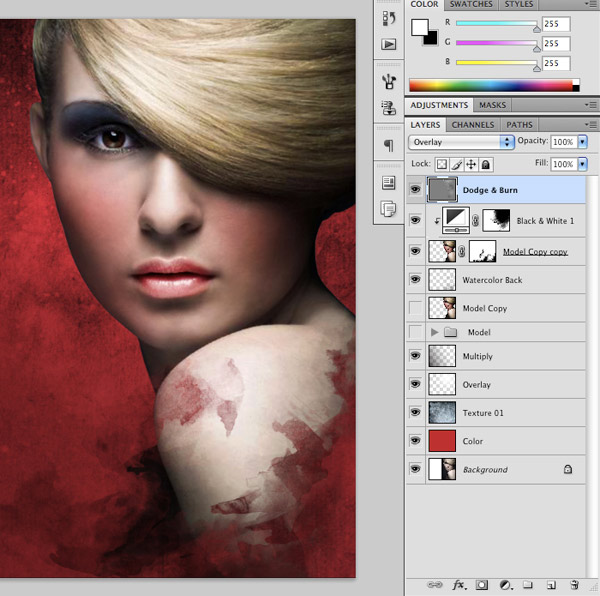The image size is (600, 596).
Task: Hide the Dodge & Burn layer
Action: tap(415, 188)
